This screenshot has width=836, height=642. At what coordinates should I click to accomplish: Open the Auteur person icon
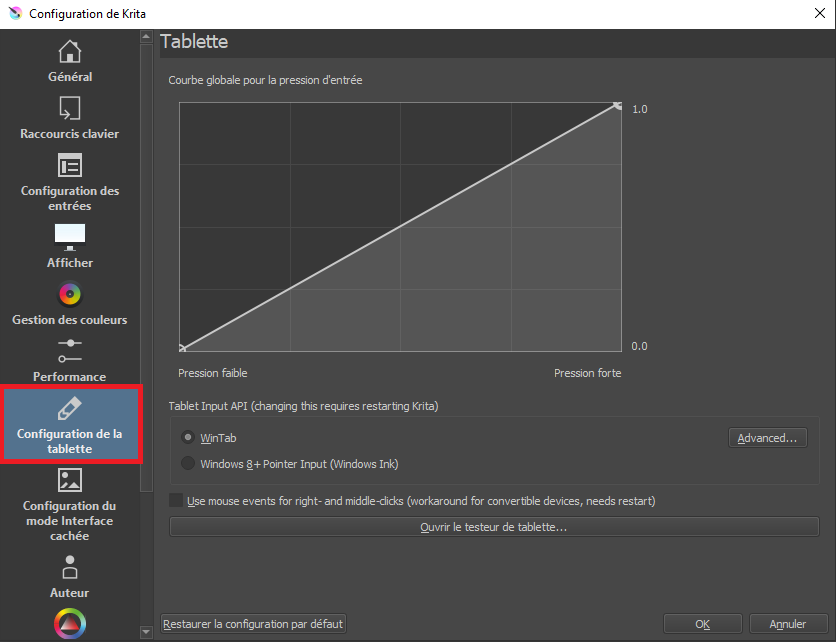pyautogui.click(x=70, y=567)
